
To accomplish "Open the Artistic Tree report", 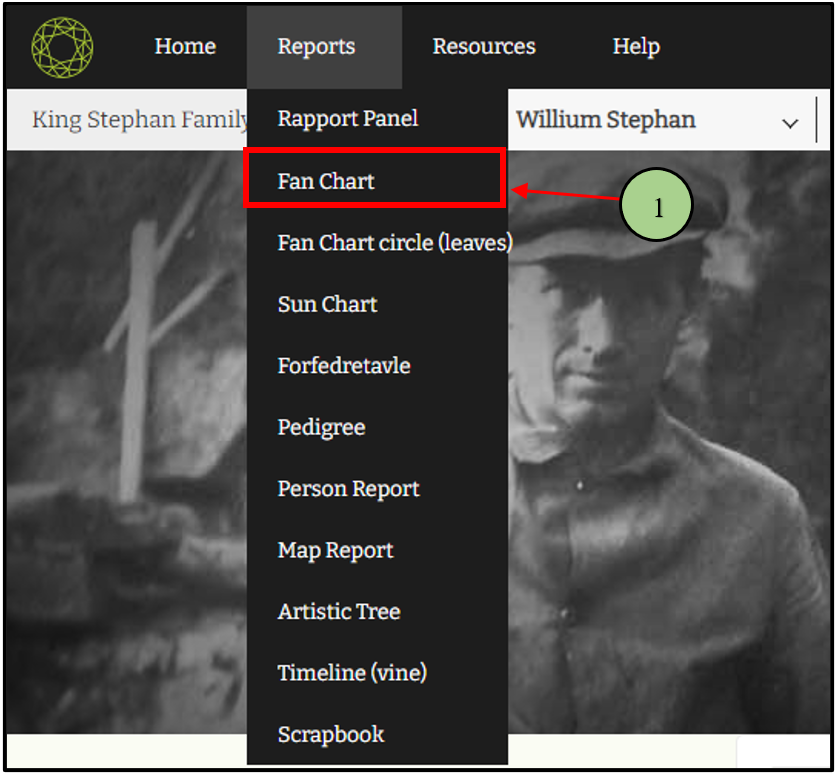I will point(338,612).
